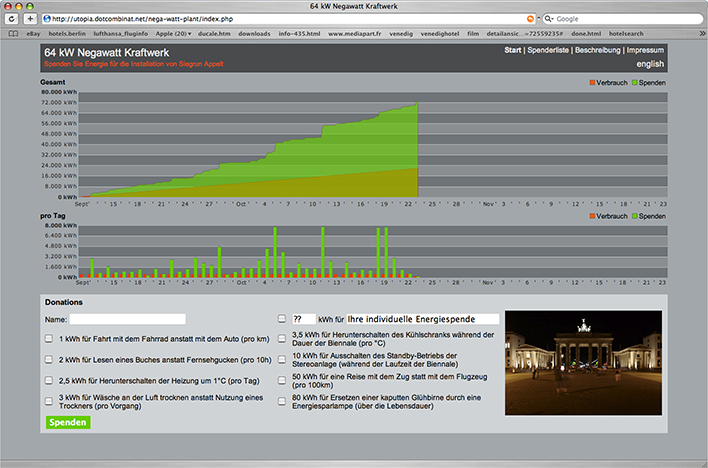Click the 8.000 kWh pro Tag axis label
Image resolution: width=708 pixels, height=468 pixels.
click(61, 225)
